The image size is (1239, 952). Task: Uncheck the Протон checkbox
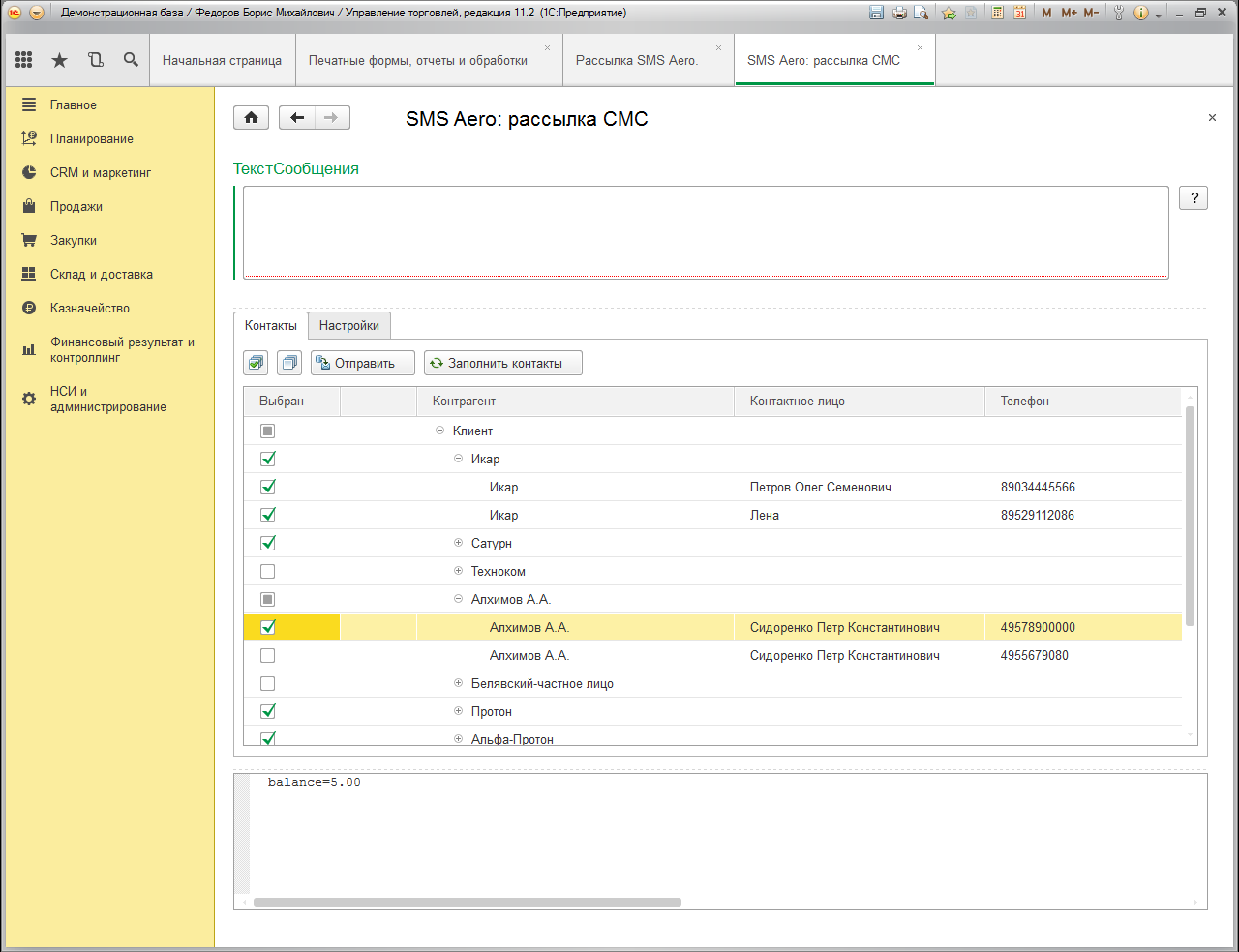click(268, 711)
